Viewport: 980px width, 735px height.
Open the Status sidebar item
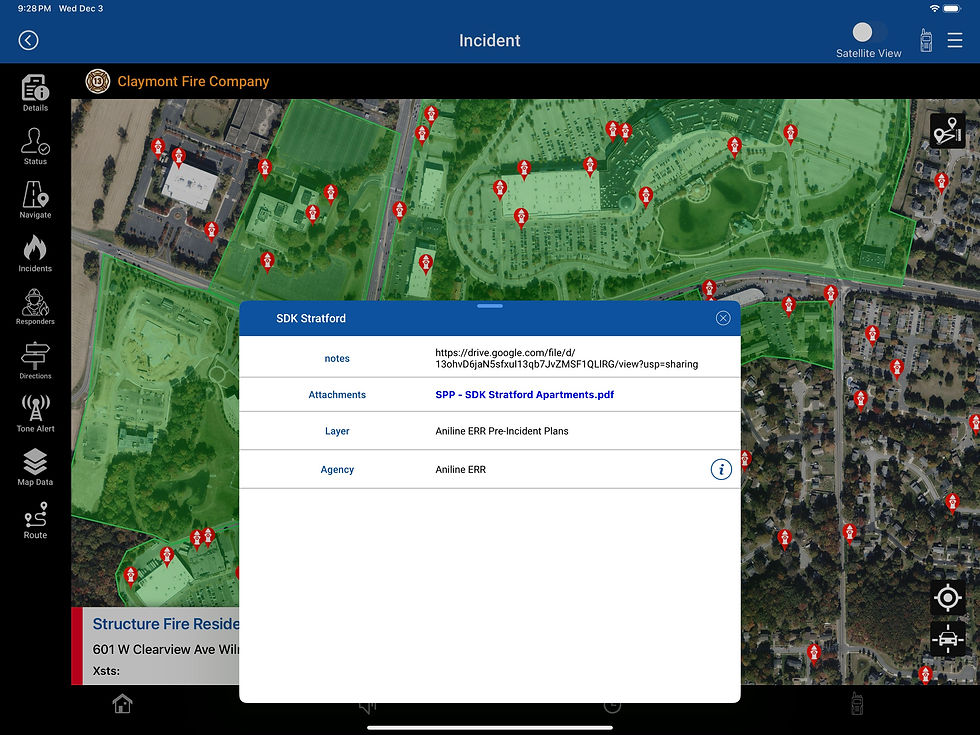35,146
